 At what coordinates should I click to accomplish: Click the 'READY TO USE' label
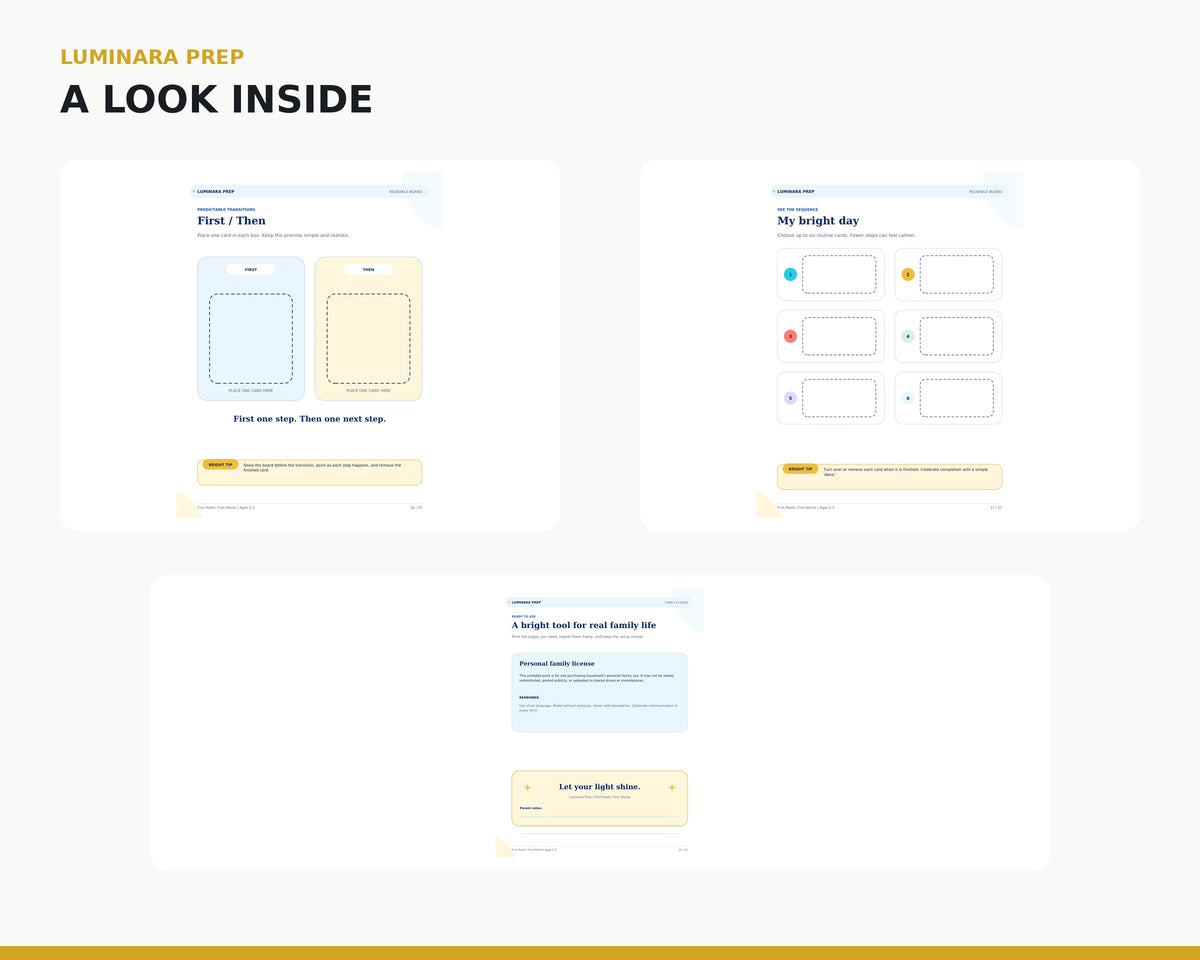click(524, 616)
